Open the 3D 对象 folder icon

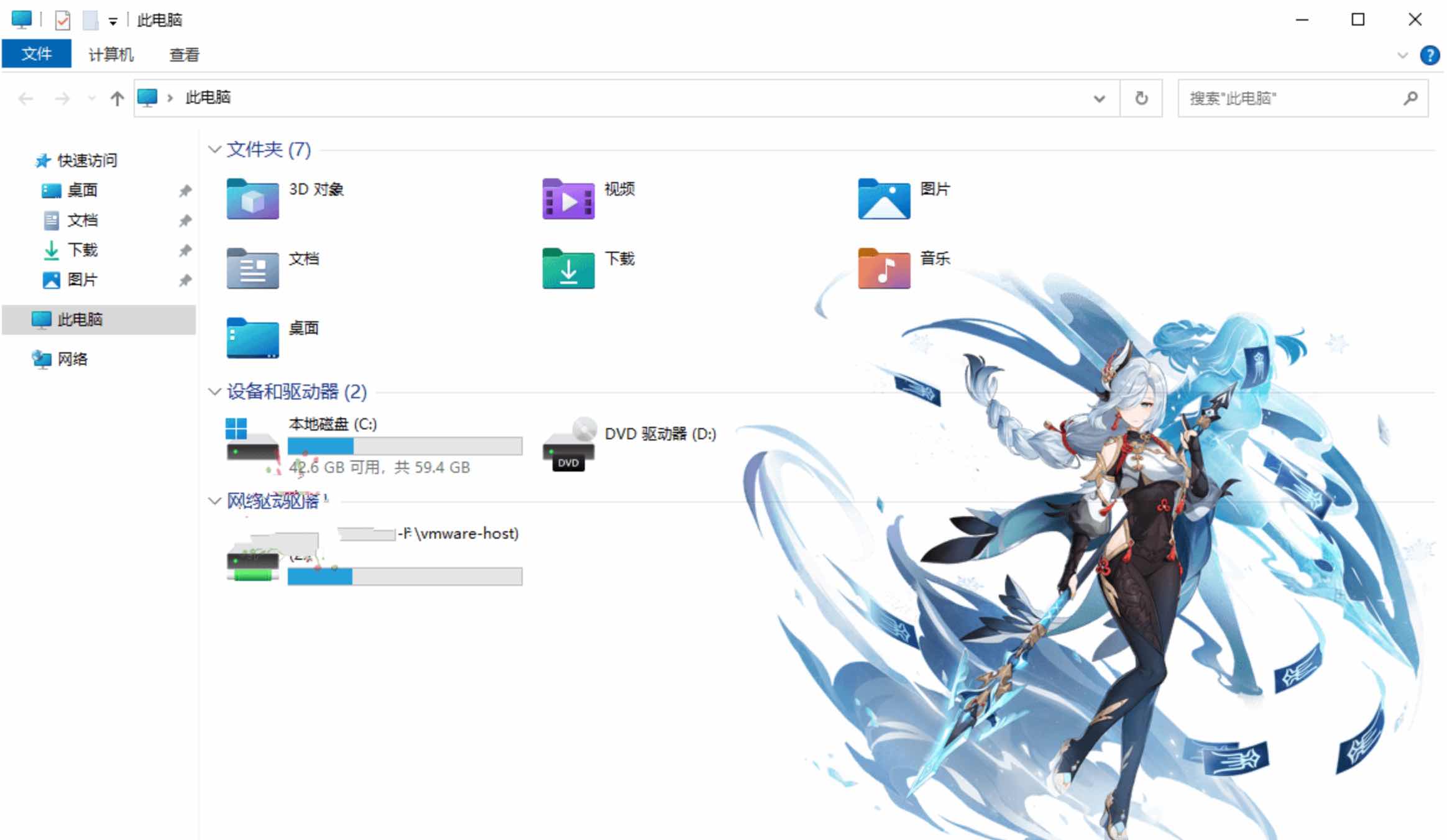pyautogui.click(x=252, y=199)
